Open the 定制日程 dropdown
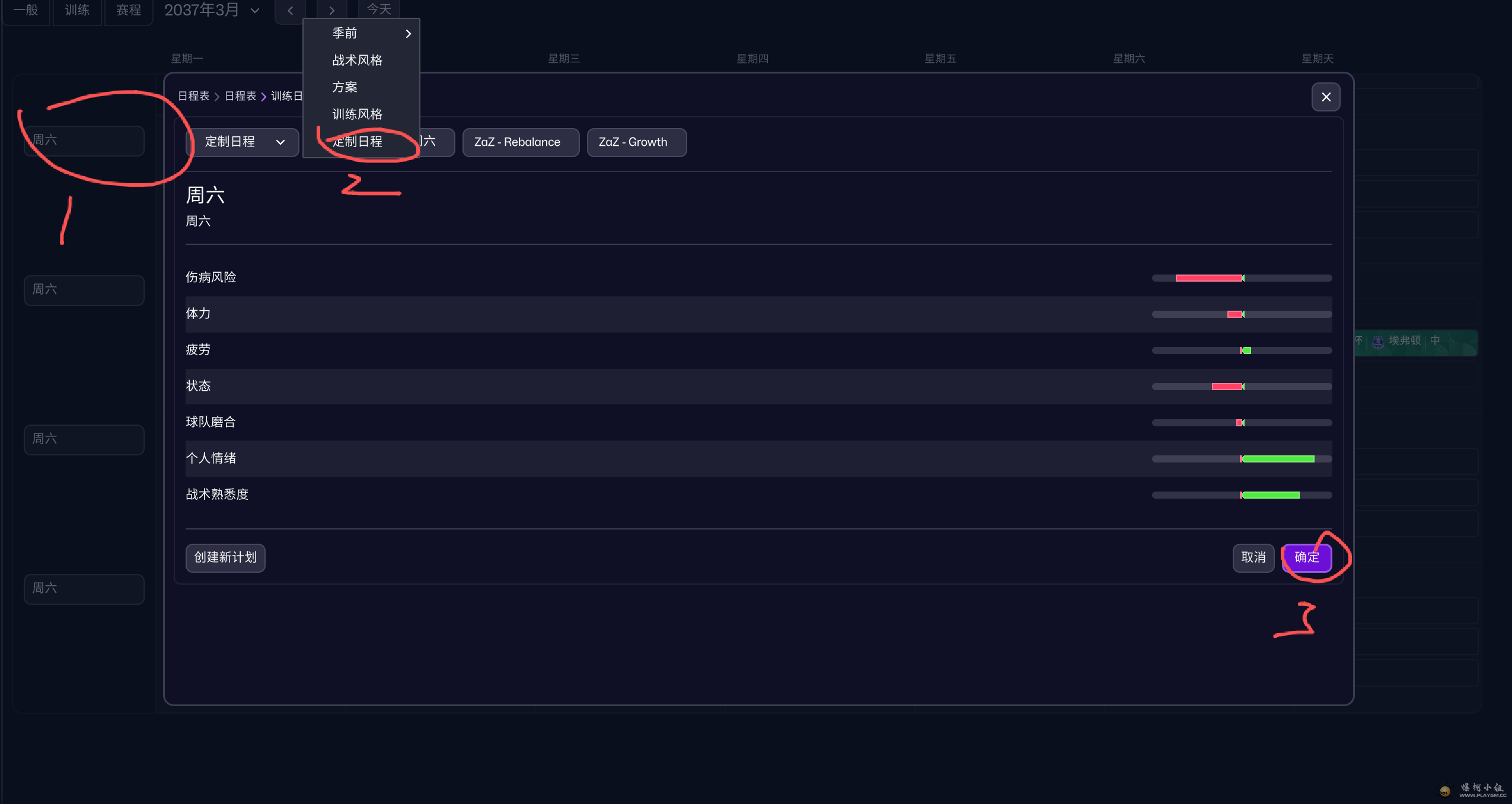Viewport: 1512px width, 804px height. (x=243, y=142)
